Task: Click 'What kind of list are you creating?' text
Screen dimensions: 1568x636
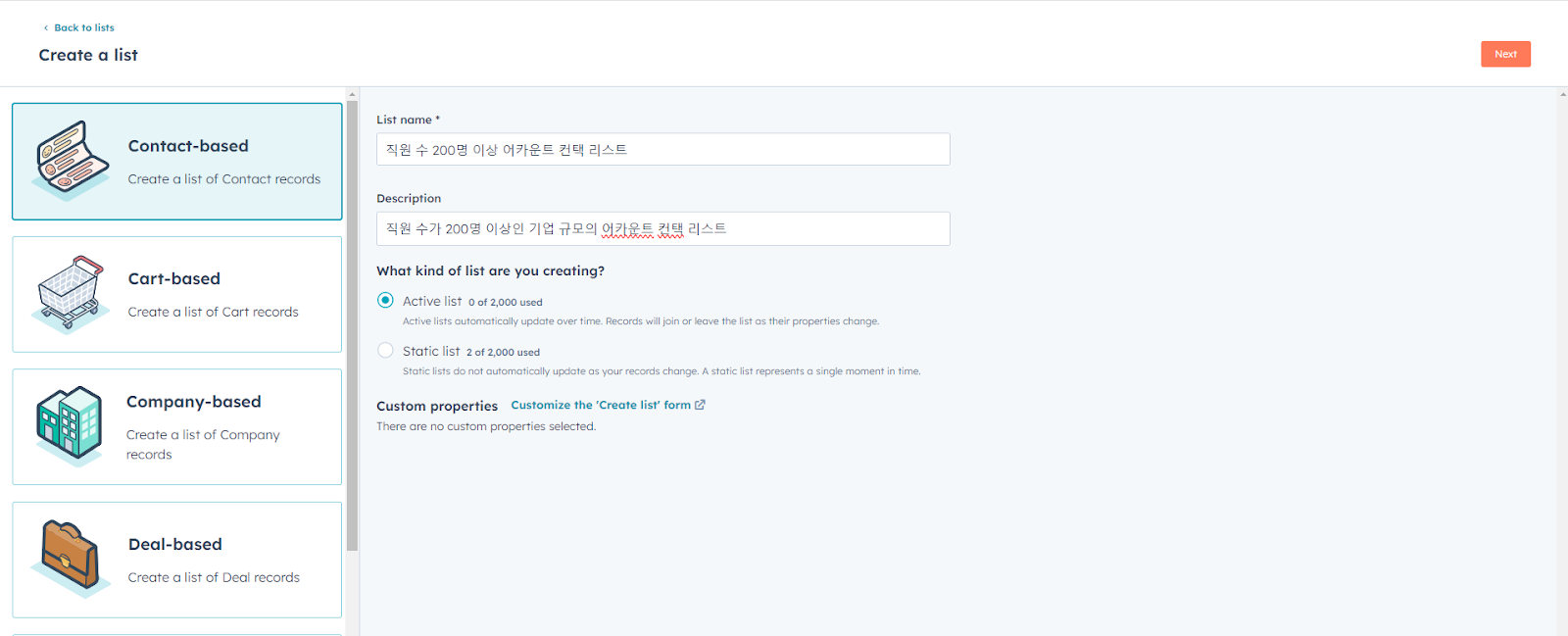Action: pos(490,271)
